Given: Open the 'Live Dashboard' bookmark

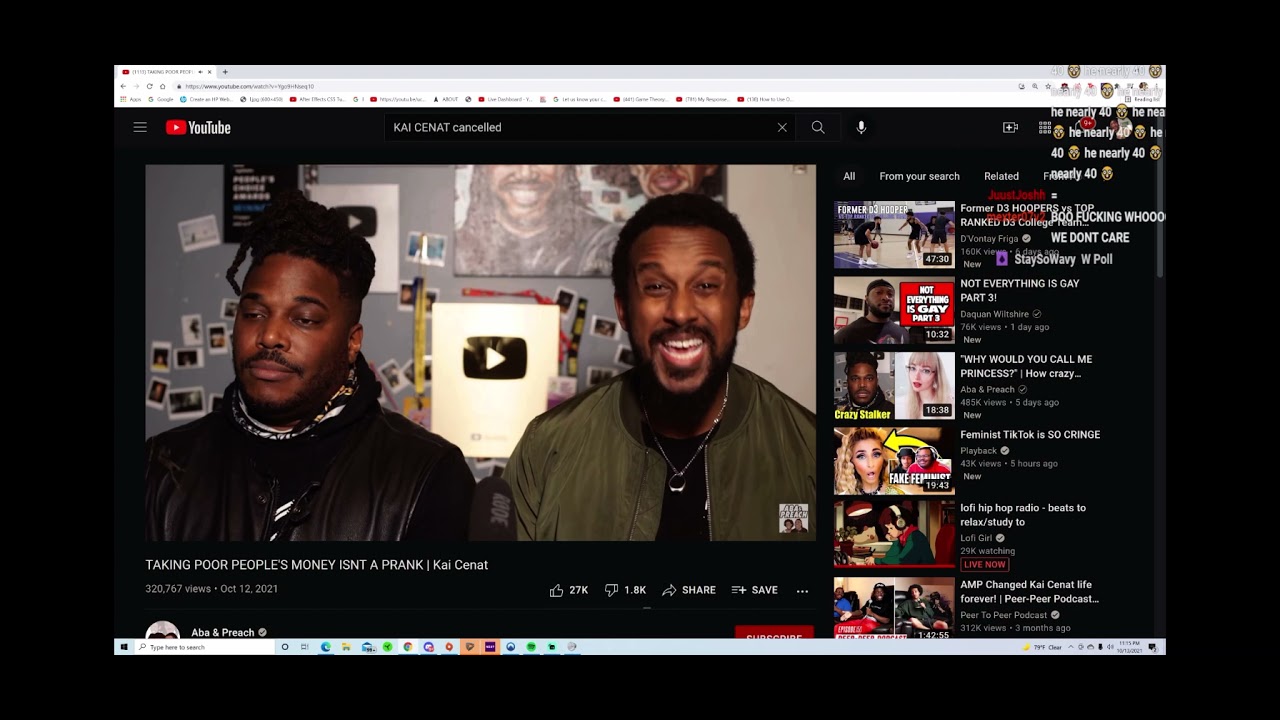Looking at the screenshot, I should coord(505,99).
